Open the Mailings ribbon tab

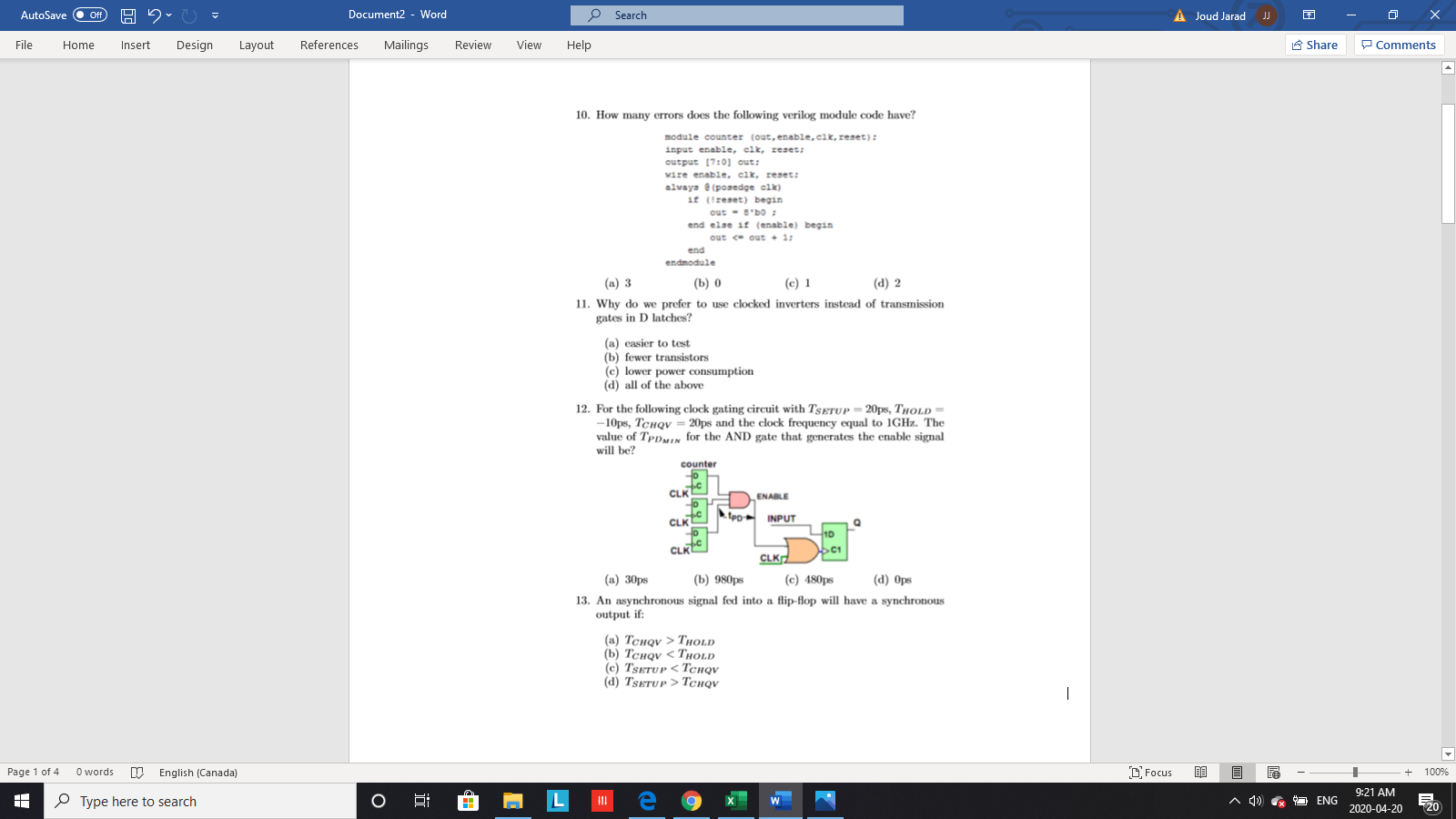tap(406, 45)
